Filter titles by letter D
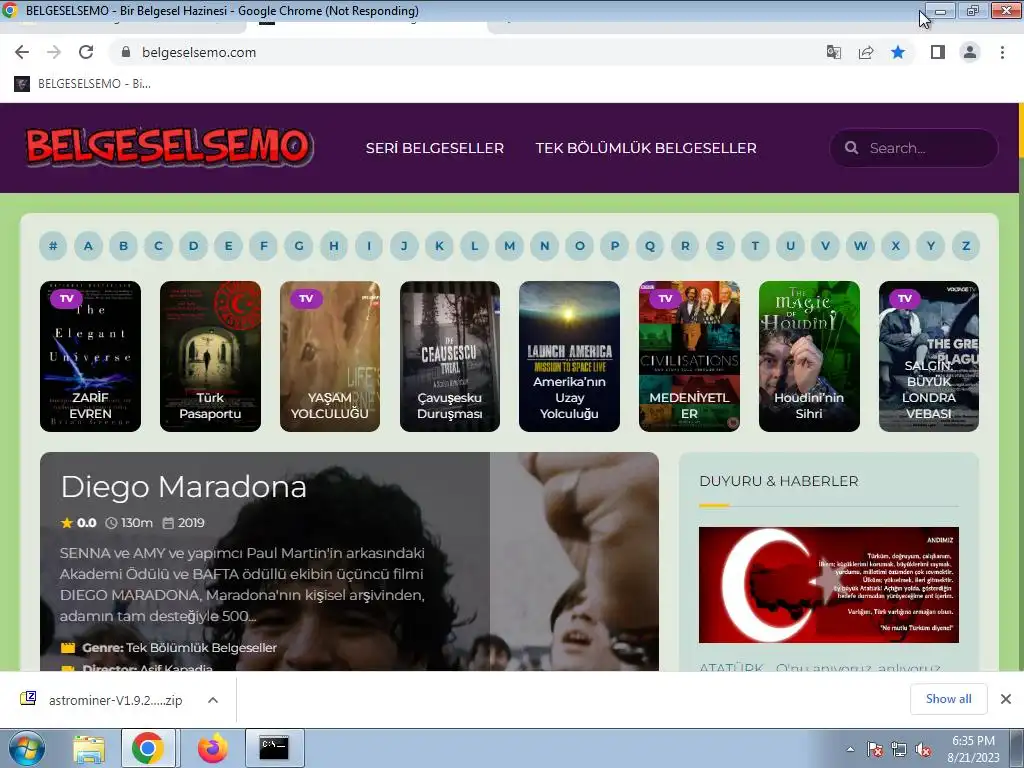The image size is (1024, 768). (193, 246)
